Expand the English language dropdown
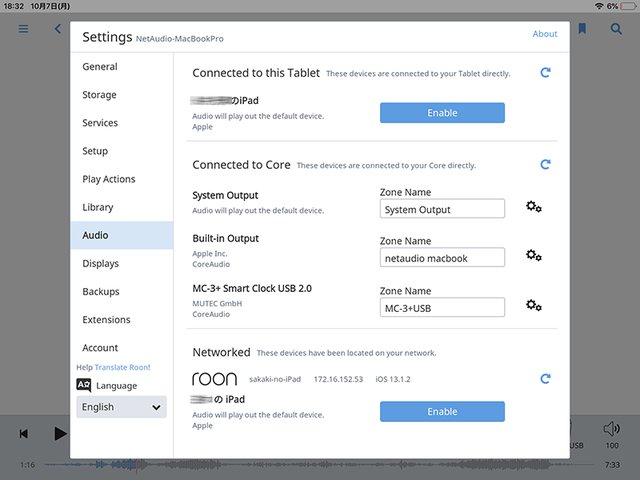 (121, 407)
